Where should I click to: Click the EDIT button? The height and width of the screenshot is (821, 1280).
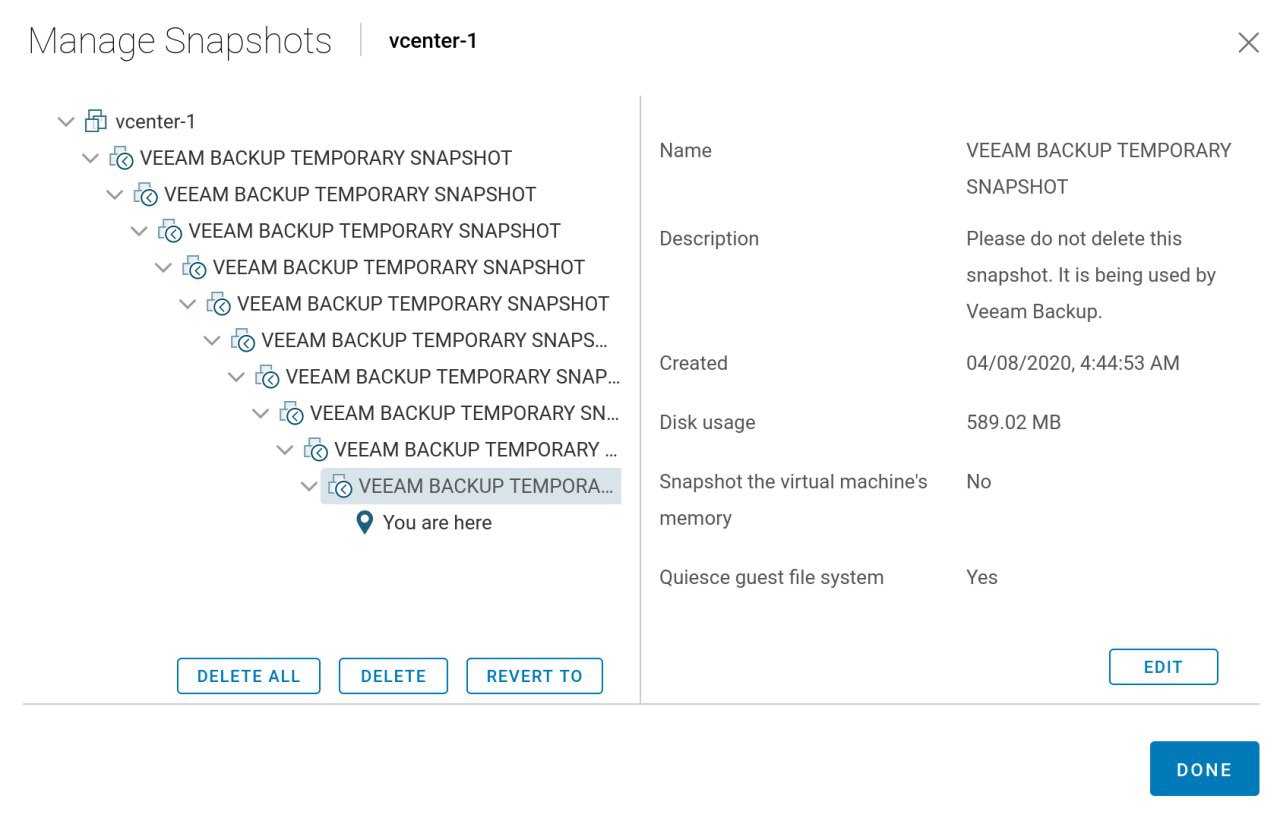point(1163,667)
